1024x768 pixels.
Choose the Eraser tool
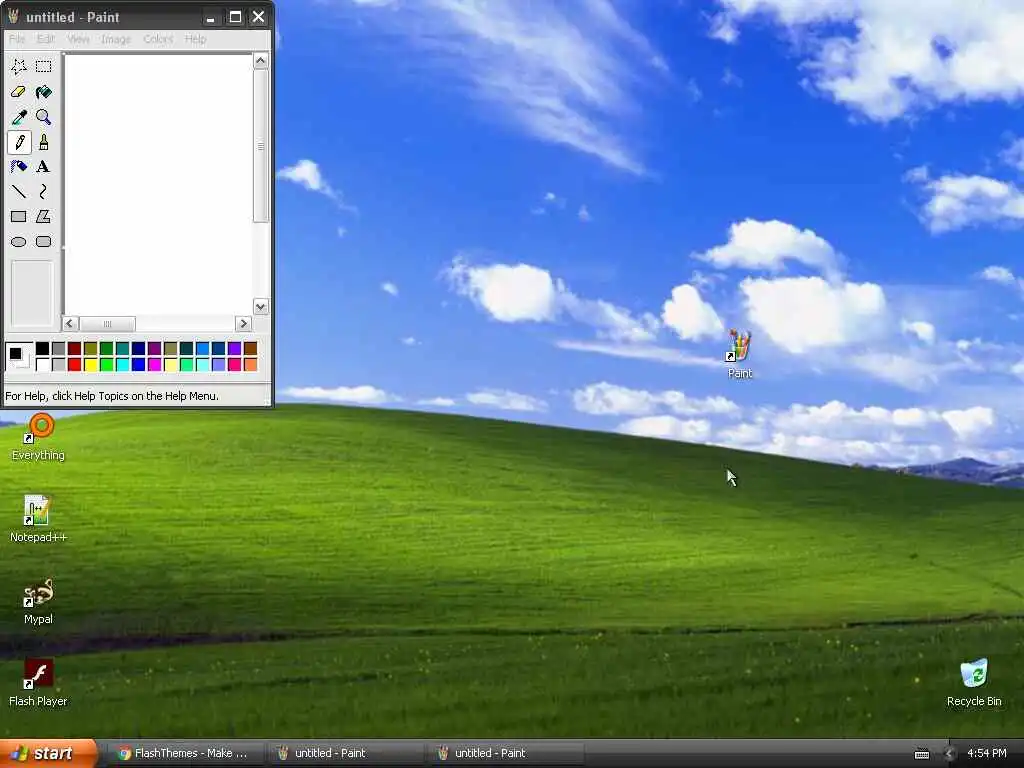(x=19, y=91)
